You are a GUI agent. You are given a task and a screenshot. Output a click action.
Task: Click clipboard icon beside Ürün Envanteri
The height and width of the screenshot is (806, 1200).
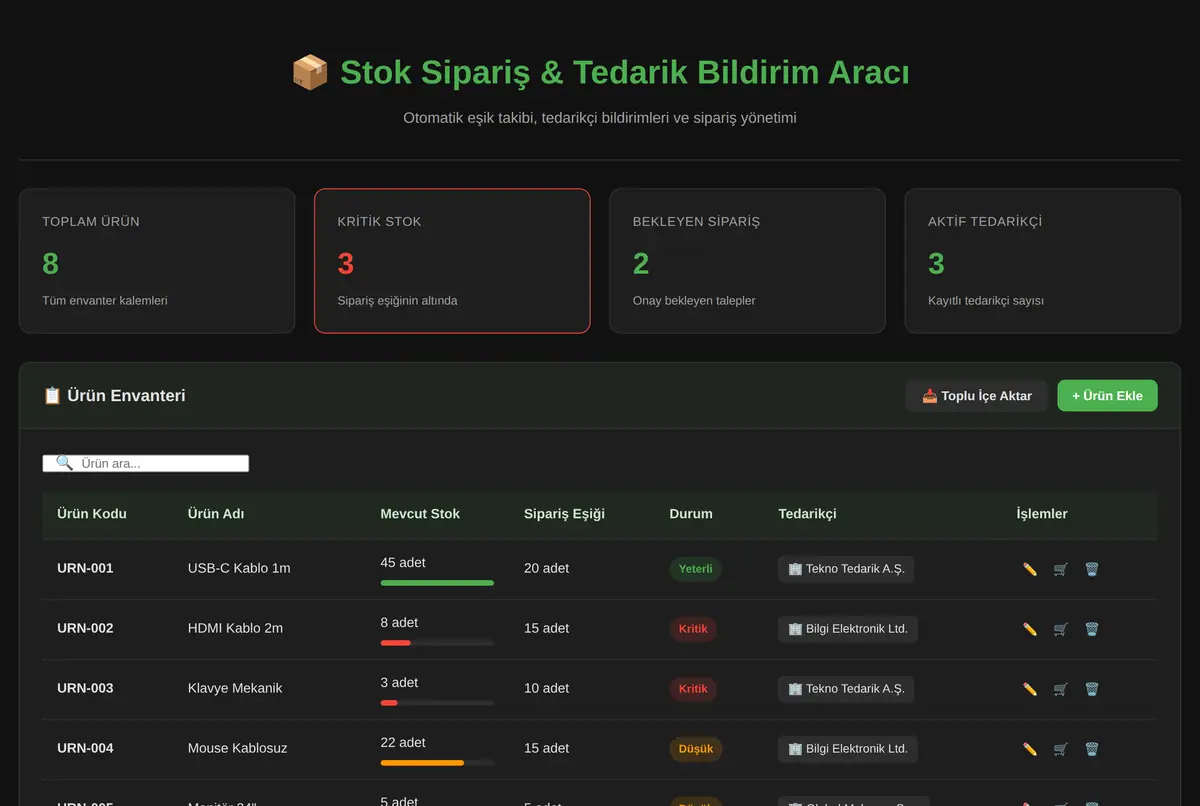pos(52,395)
